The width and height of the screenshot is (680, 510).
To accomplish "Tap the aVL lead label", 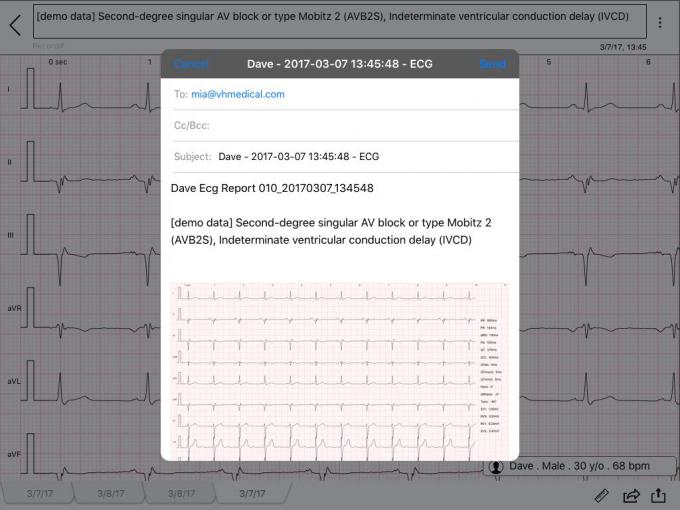I will pos(14,382).
